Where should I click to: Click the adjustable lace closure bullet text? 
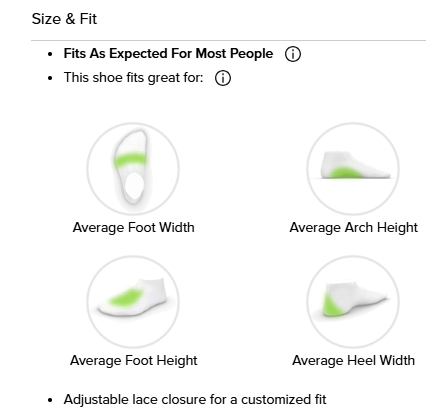click(195, 399)
